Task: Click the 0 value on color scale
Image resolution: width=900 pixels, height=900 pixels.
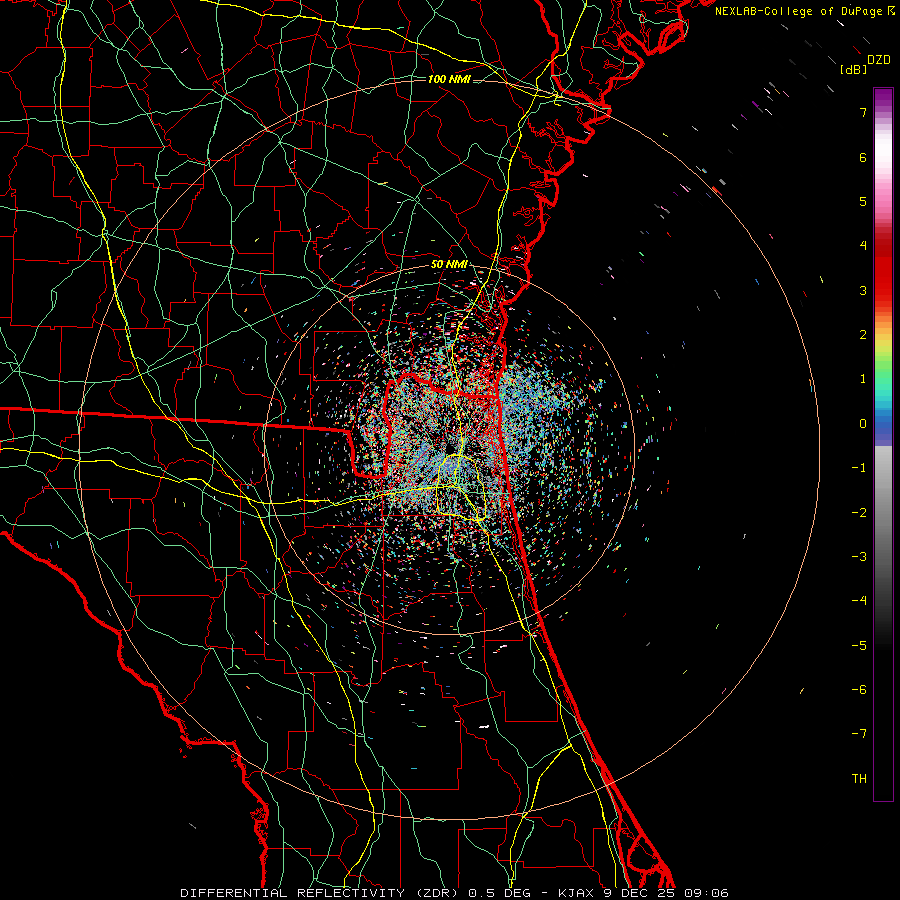Action: coord(863,424)
